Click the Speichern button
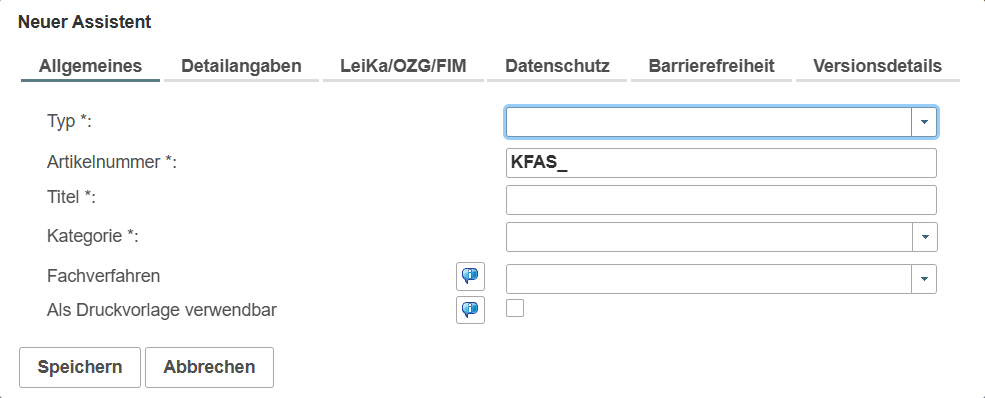985x398 pixels. (x=80, y=367)
